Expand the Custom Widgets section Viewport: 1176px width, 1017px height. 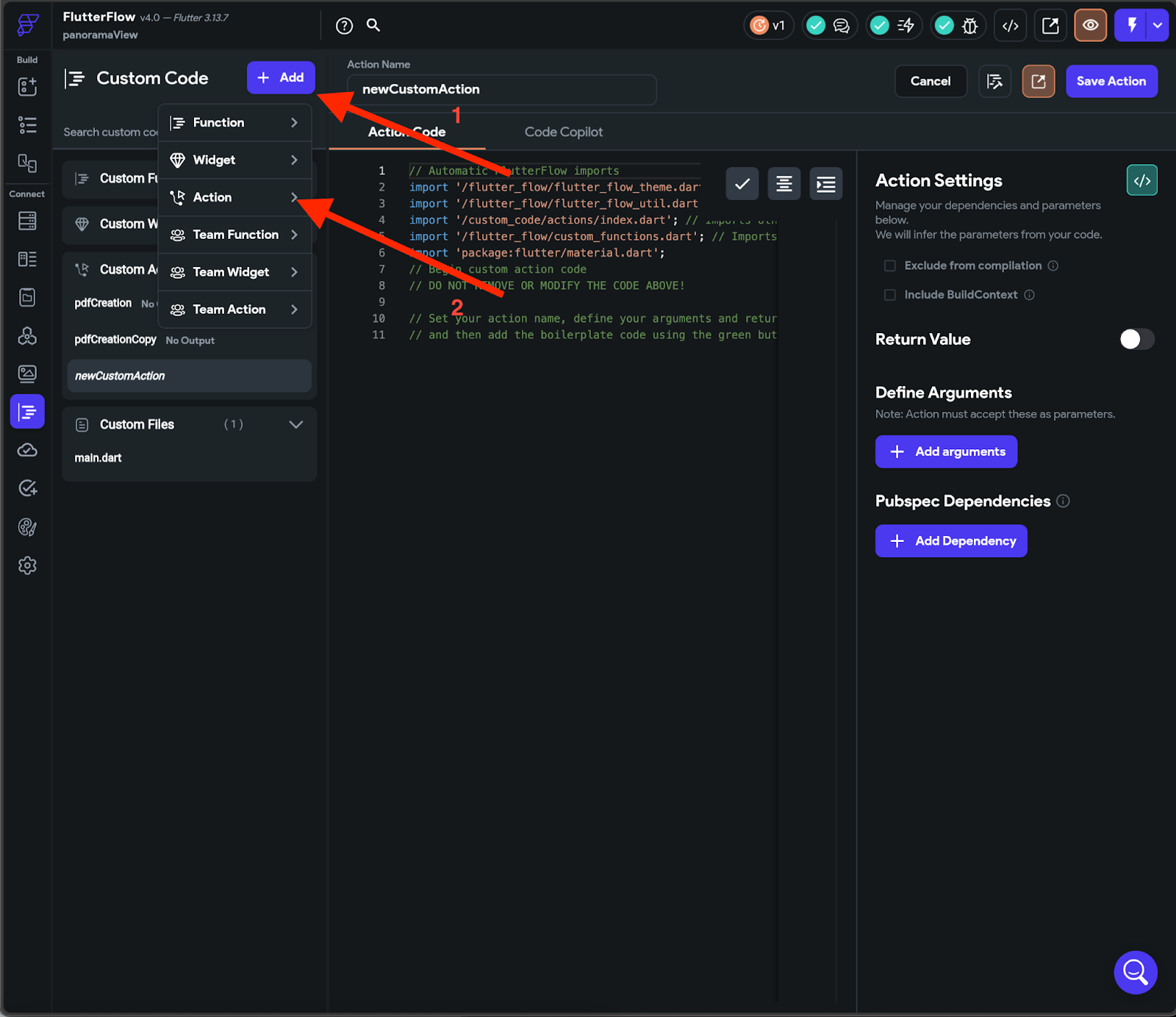[x=110, y=224]
